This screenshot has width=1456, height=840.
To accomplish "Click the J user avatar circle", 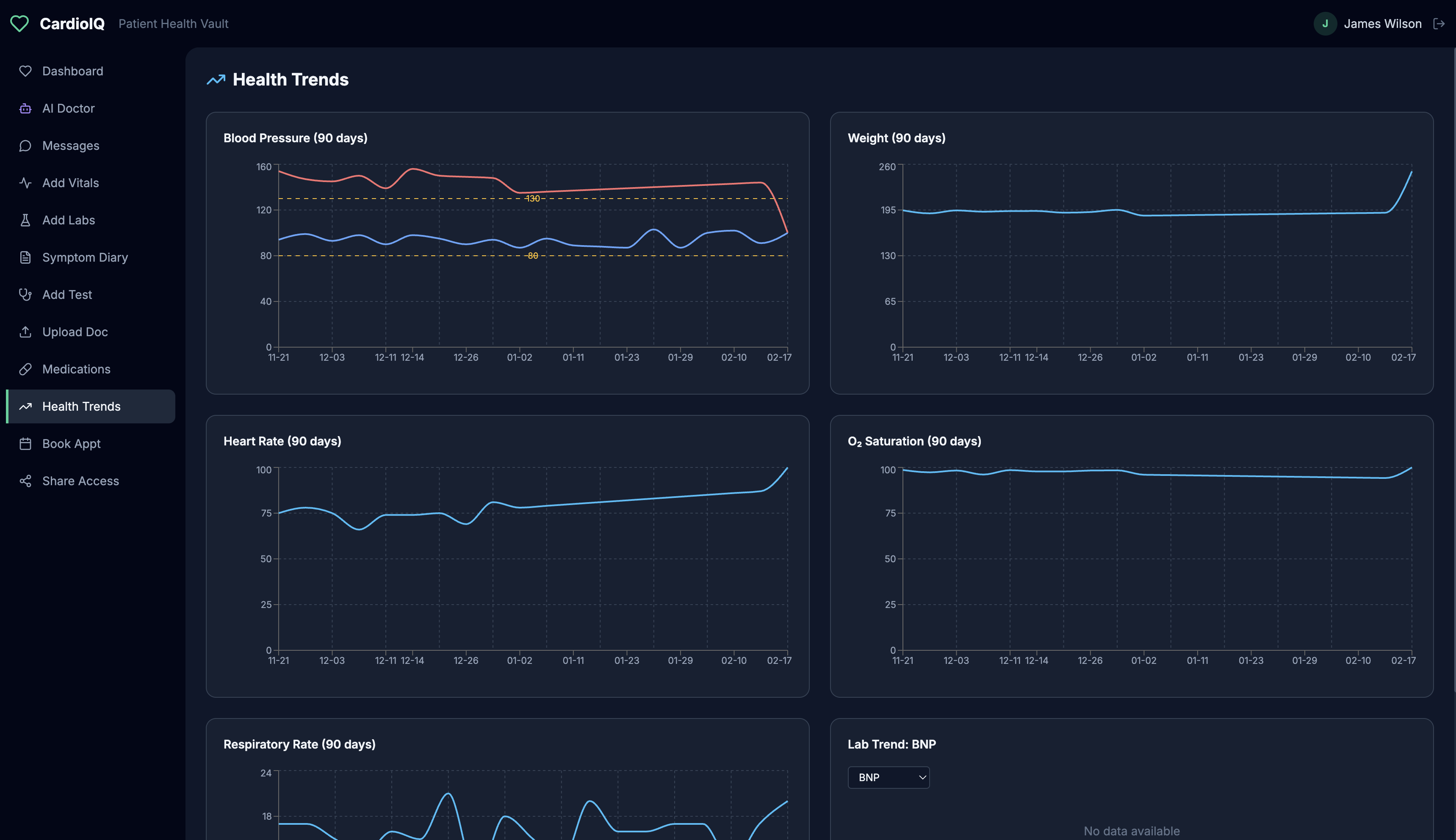I will pos(1325,24).
